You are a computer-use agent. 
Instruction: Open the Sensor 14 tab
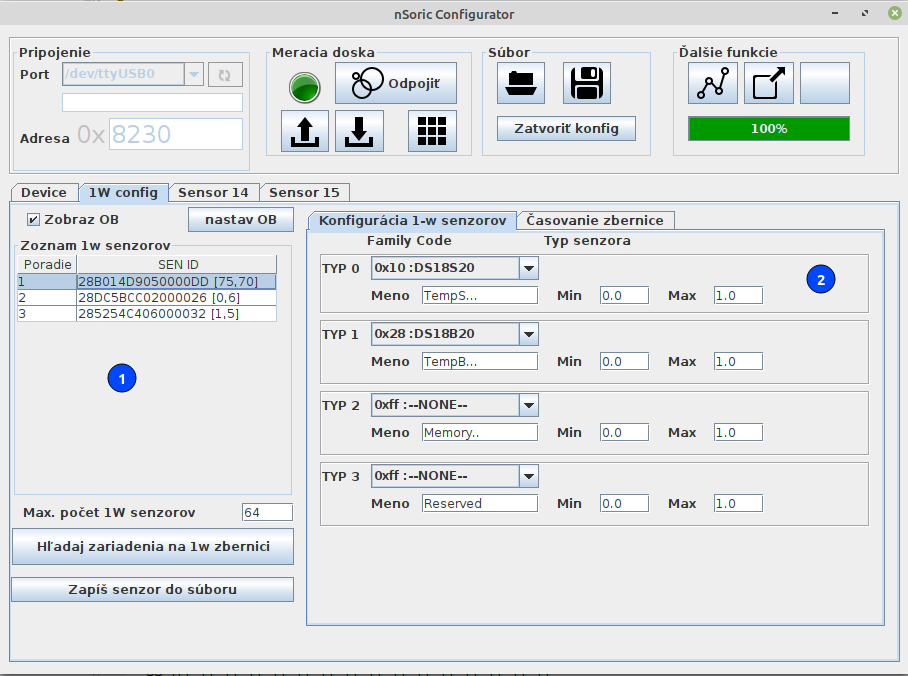point(213,192)
